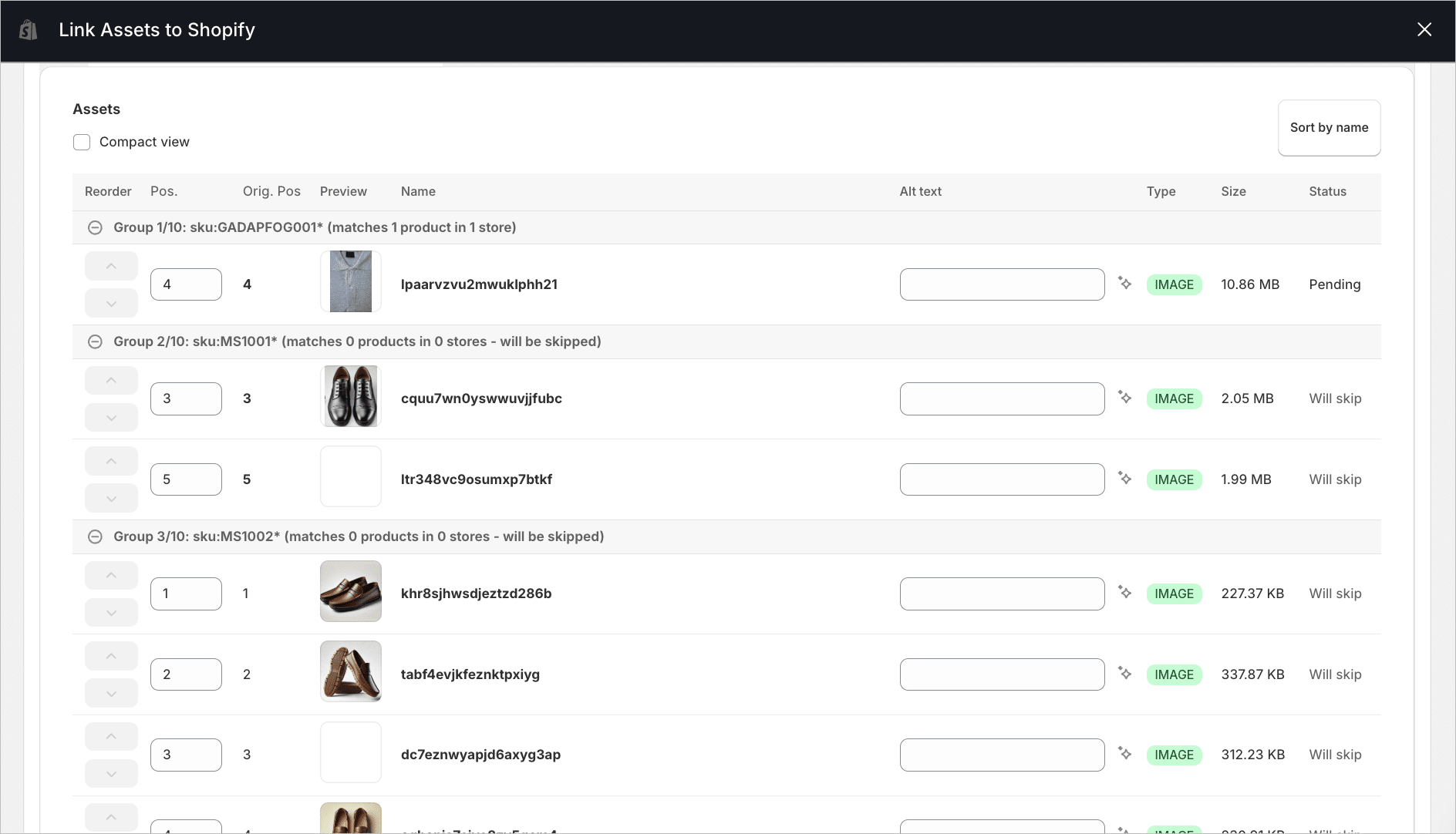Viewport: 1456px width, 834px height.
Task: Generate AI alt text for dc7eznwyapjd6axyg3ap
Action: coord(1125,754)
